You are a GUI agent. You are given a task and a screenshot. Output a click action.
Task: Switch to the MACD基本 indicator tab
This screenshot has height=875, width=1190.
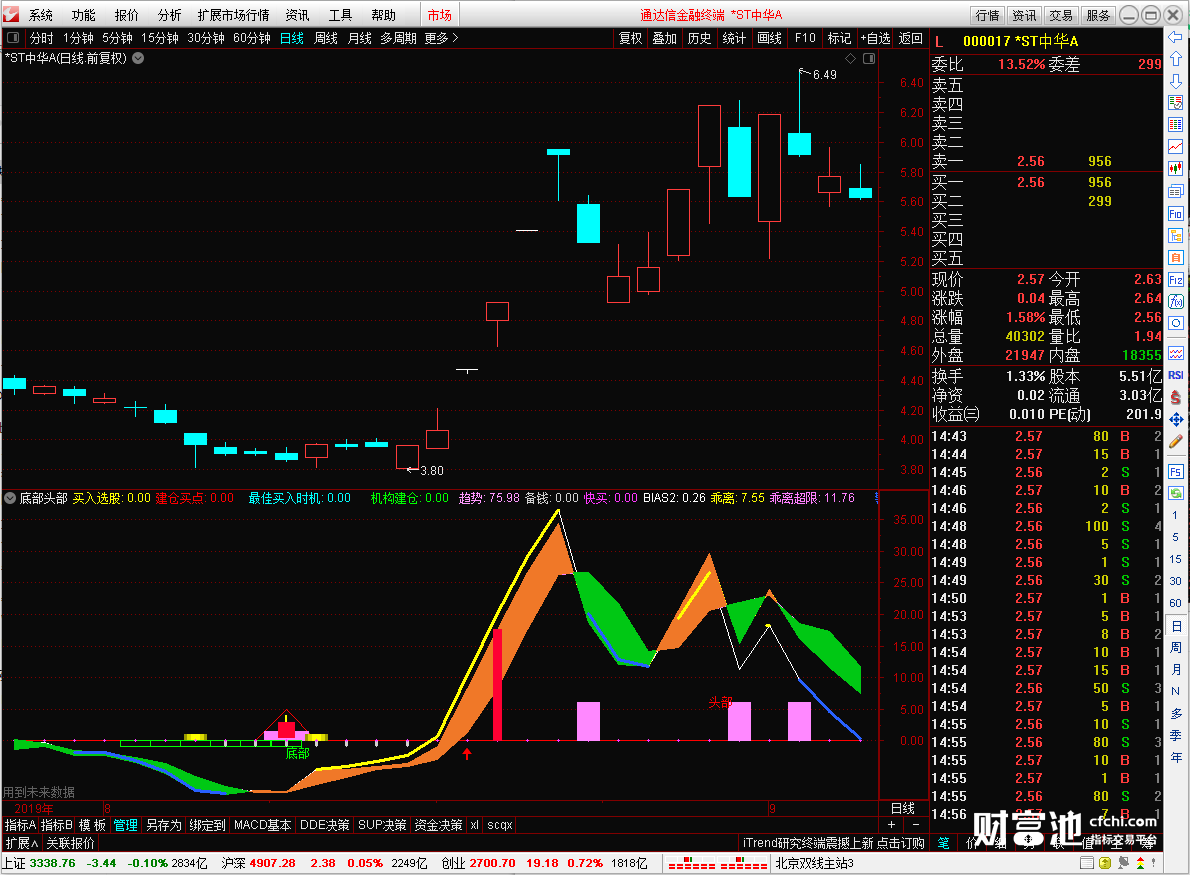263,825
